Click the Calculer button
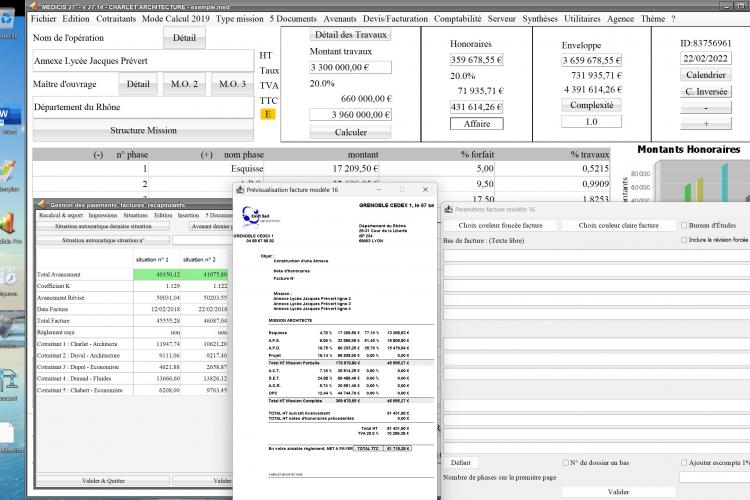 (351, 132)
